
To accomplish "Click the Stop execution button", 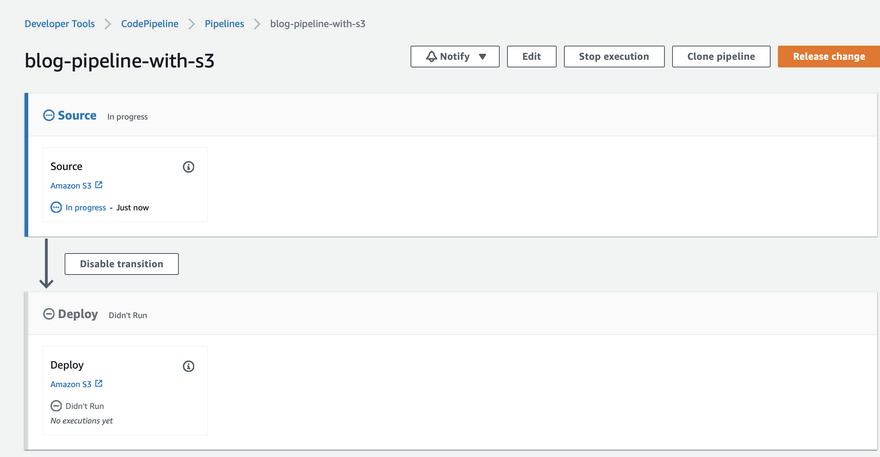I will (614, 57).
